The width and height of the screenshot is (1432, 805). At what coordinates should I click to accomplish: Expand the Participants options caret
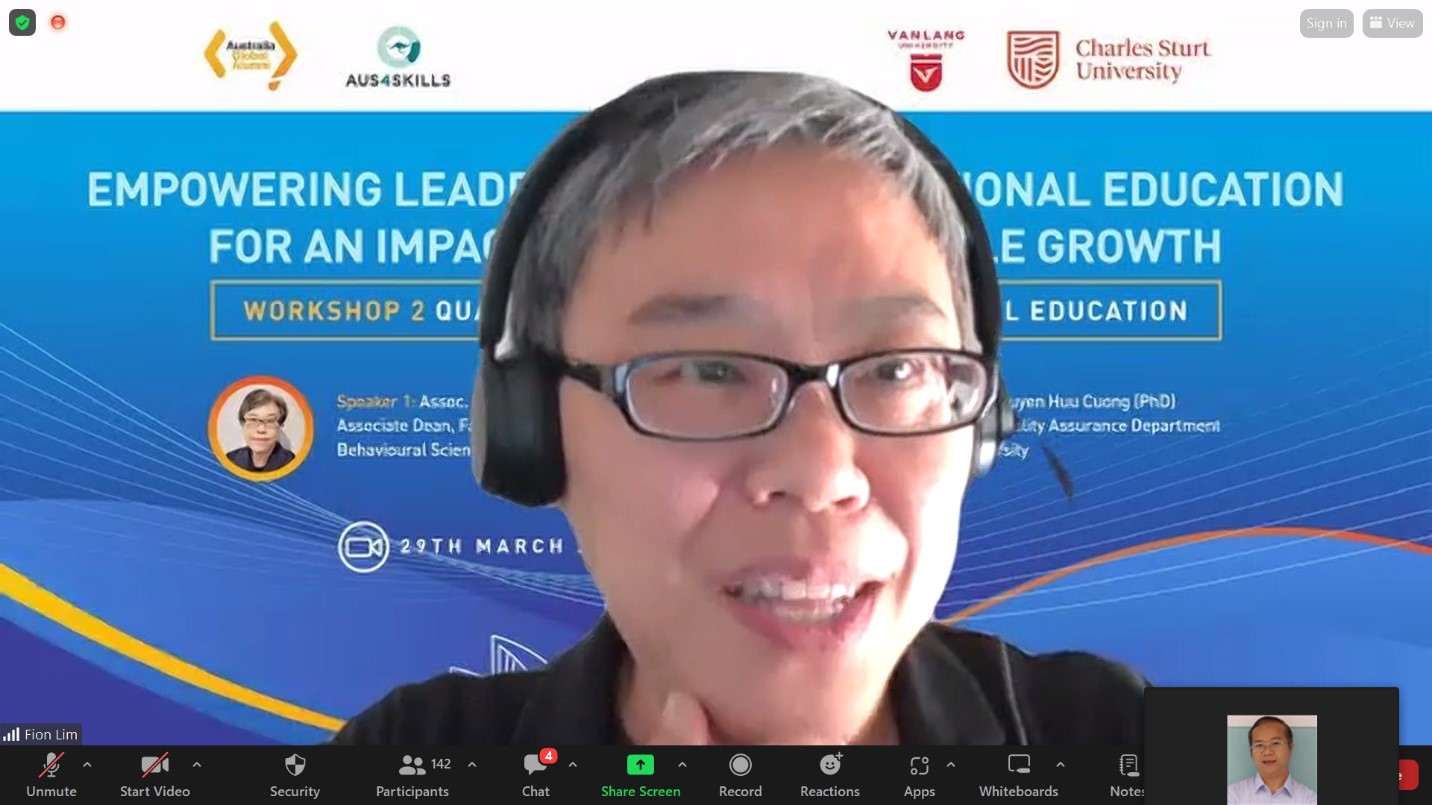pos(472,765)
